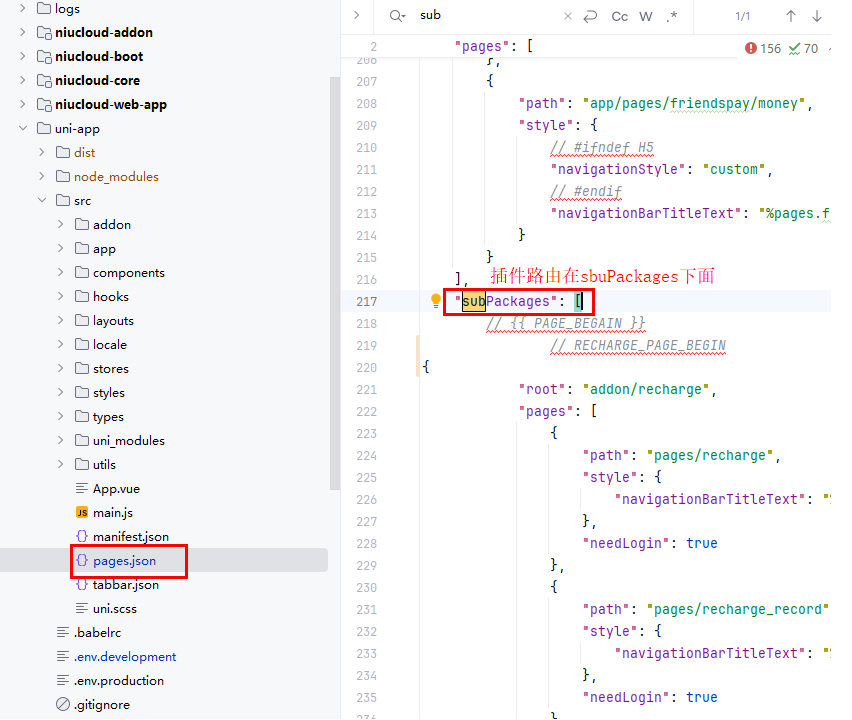Expand the replace field chevron
The height and width of the screenshot is (720, 852).
[357, 16]
